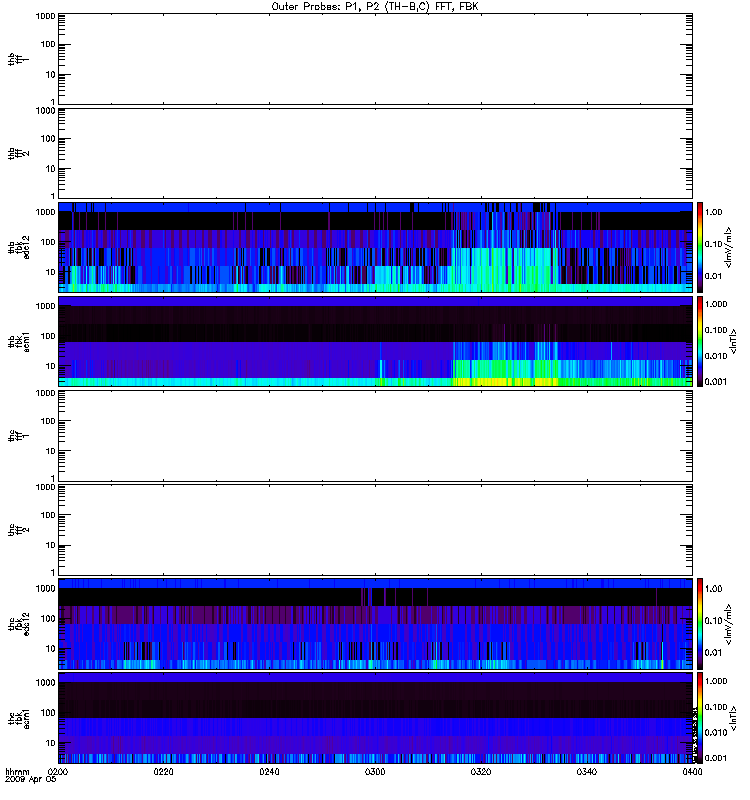The width and height of the screenshot is (750, 800).
Task: Click the 1000 y-axis tick of thb fff 1
Action: click(x=45, y=16)
